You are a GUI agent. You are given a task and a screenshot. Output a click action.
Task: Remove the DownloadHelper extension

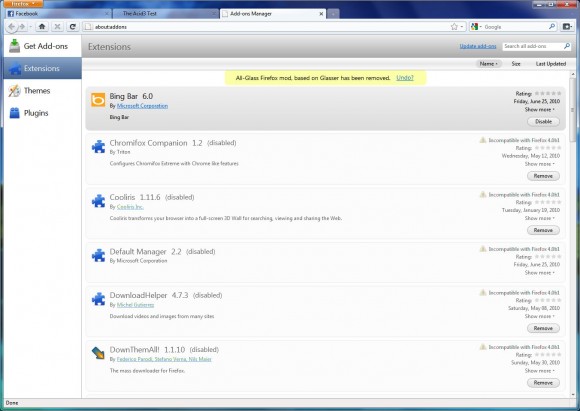[543, 329]
